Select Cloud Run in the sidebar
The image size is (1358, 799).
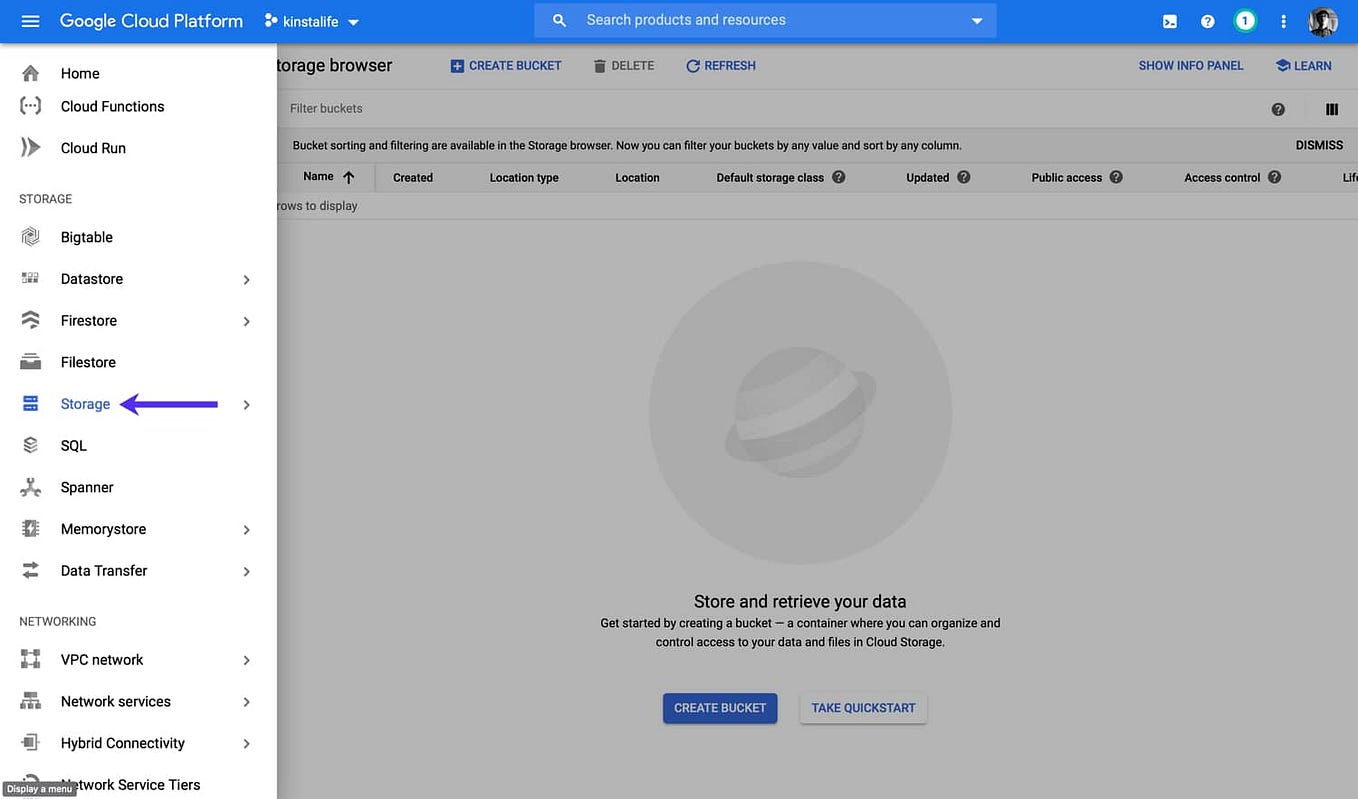point(93,147)
